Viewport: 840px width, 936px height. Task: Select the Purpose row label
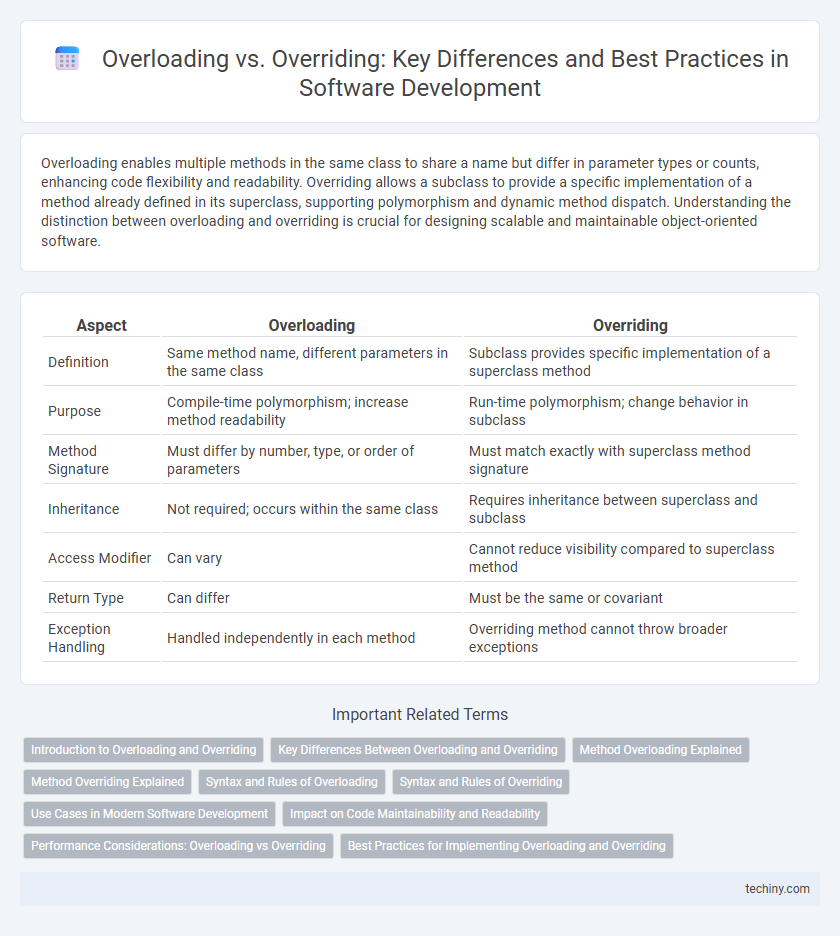click(74, 411)
